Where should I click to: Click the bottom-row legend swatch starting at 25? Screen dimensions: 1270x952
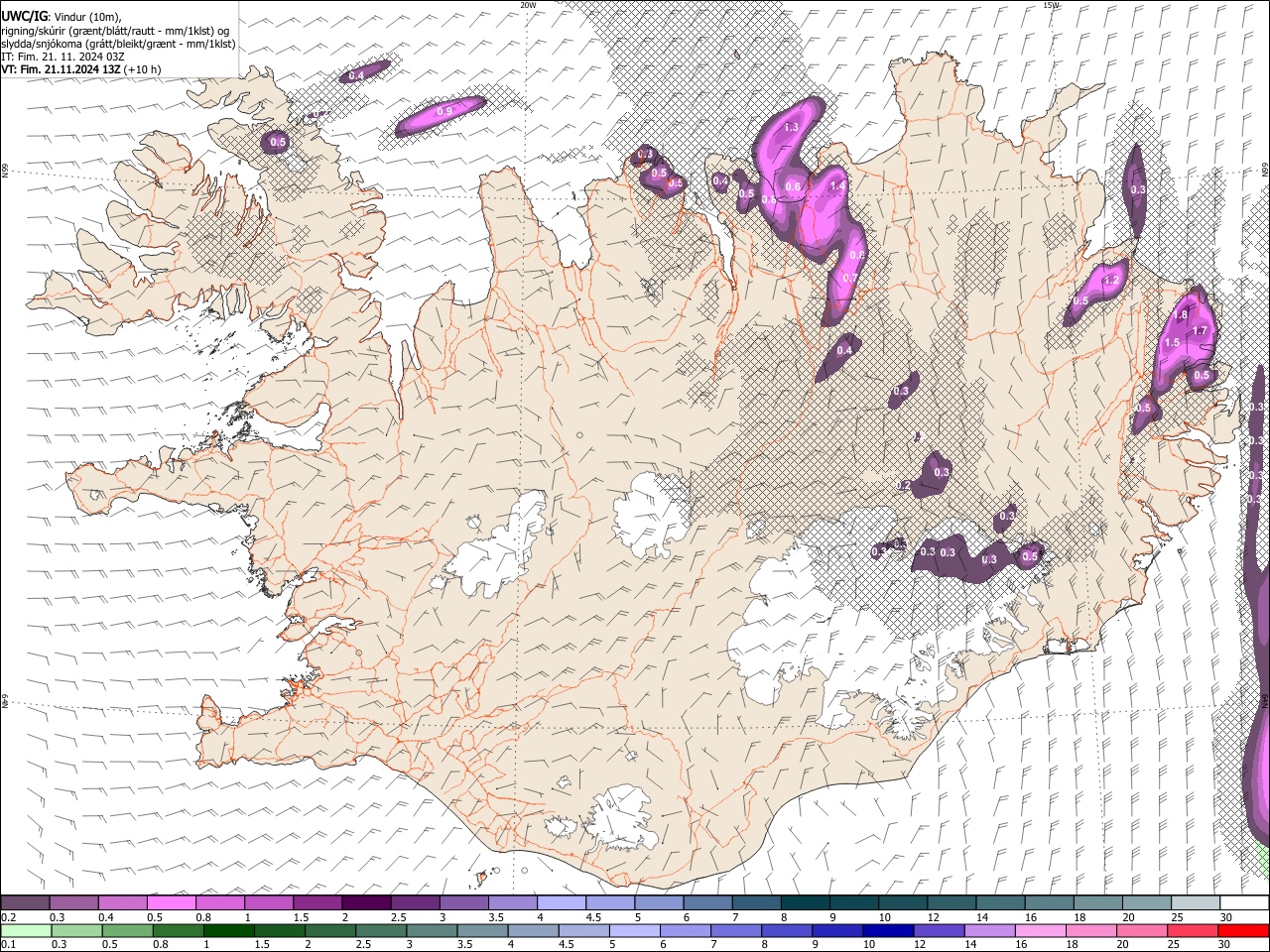[1192, 930]
